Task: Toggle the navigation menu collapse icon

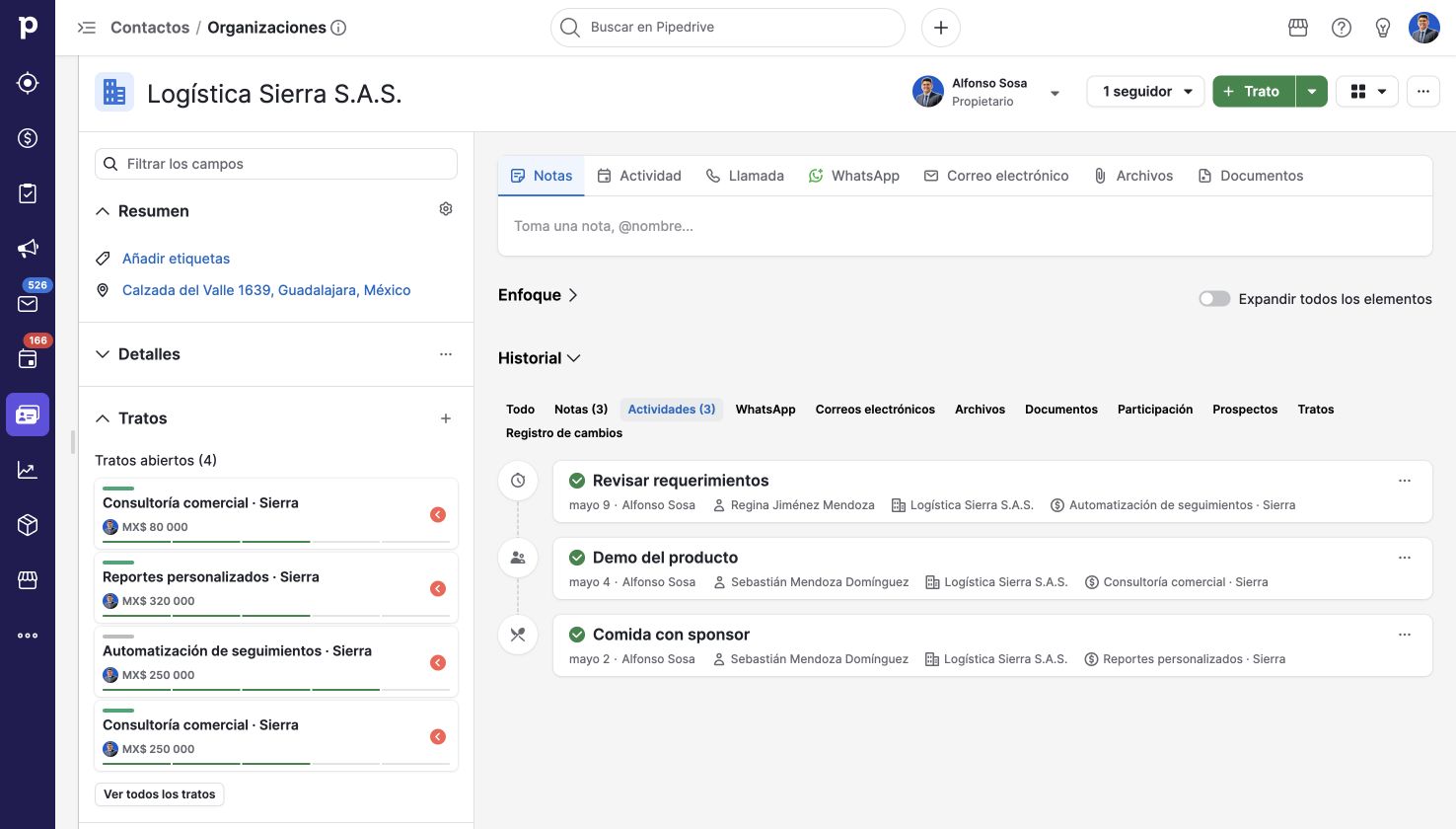Action: coord(87,28)
